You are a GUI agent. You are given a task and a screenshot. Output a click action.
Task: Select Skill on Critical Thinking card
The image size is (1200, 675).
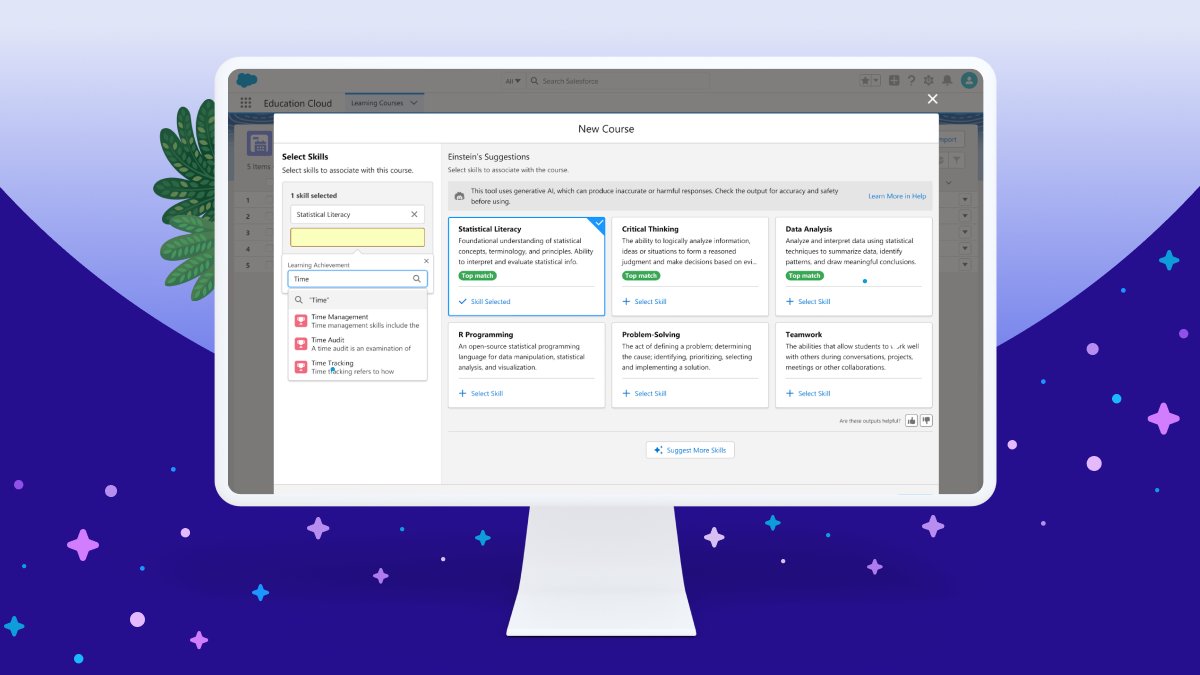tap(644, 301)
